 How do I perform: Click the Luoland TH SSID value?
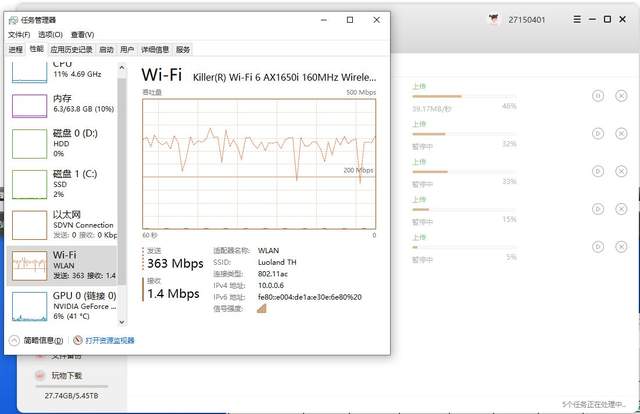tap(277, 262)
